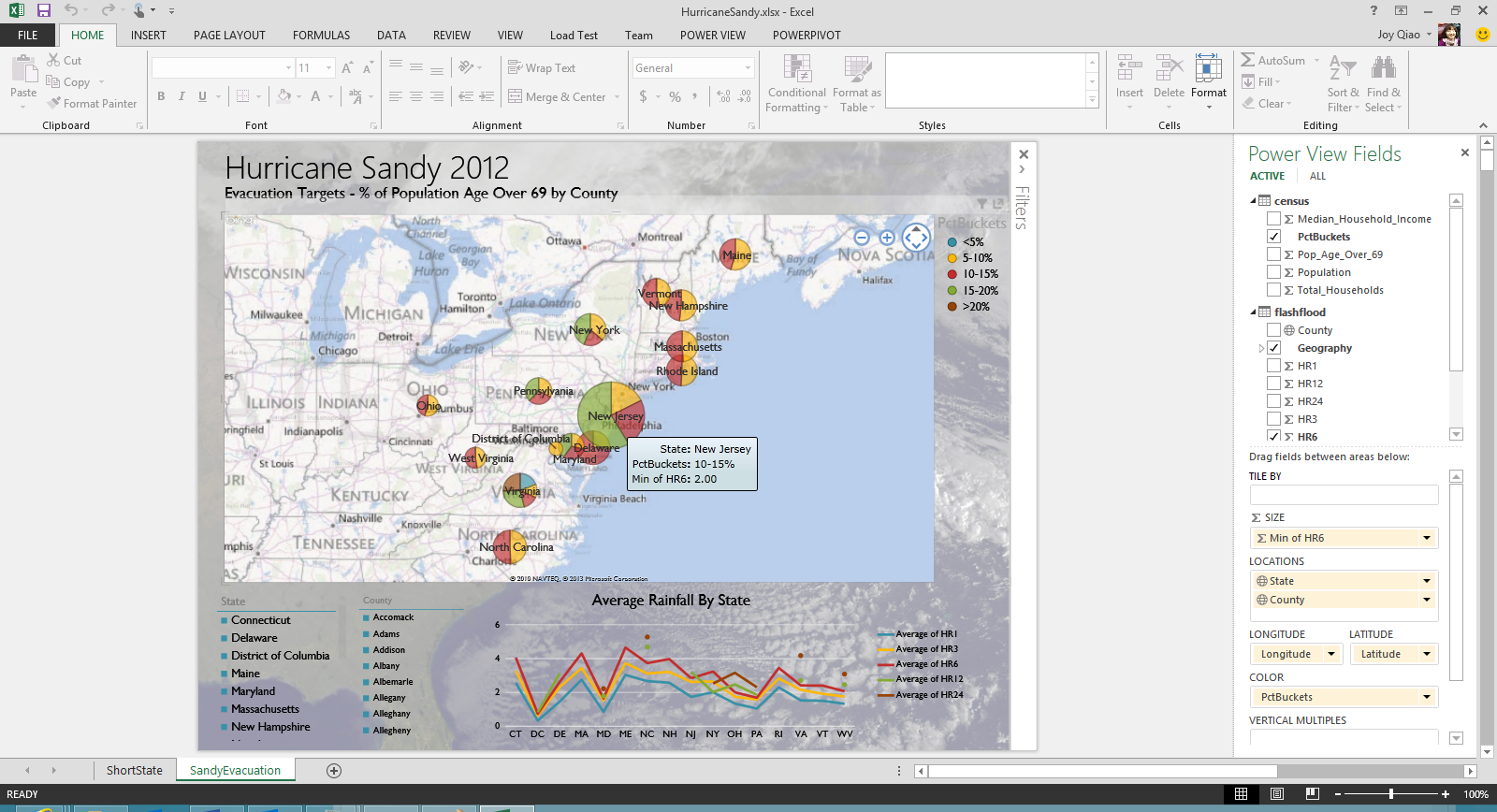Click the 10-15% red legend item

point(973,274)
